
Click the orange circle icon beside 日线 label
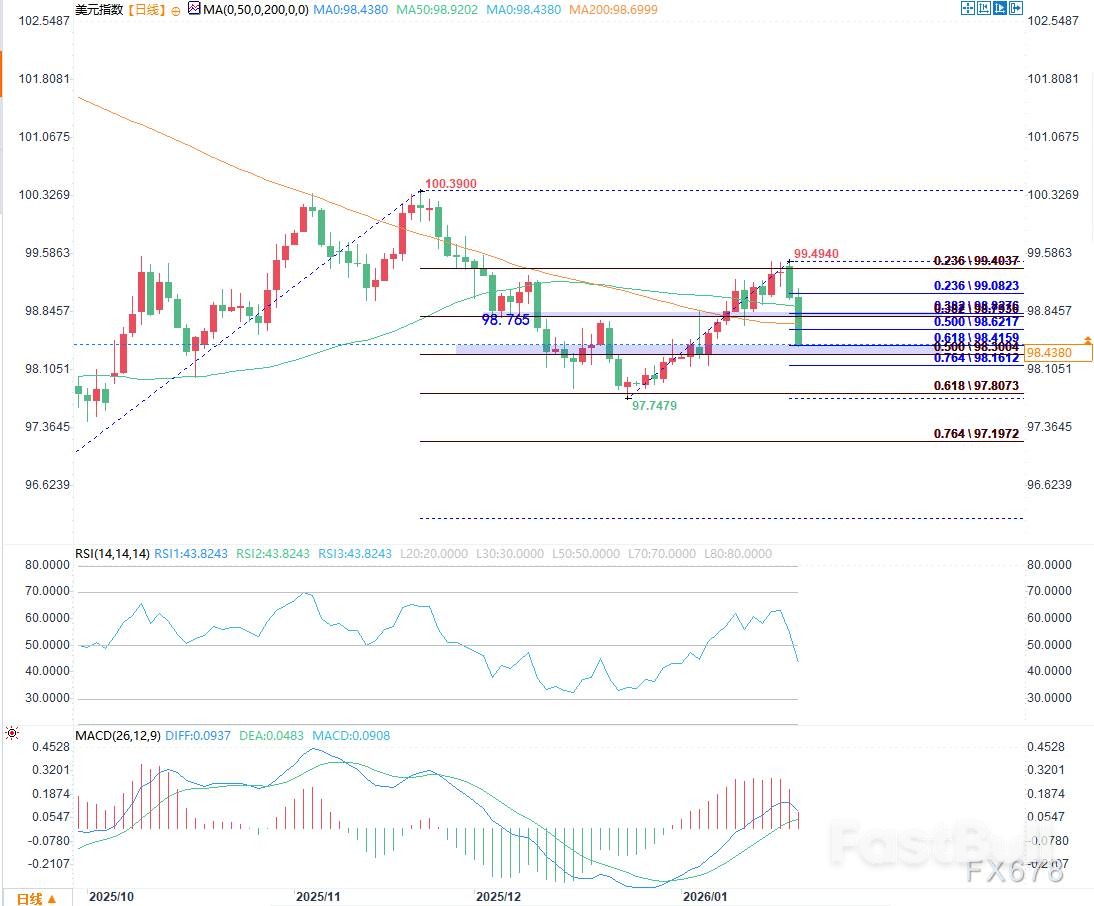pos(177,9)
